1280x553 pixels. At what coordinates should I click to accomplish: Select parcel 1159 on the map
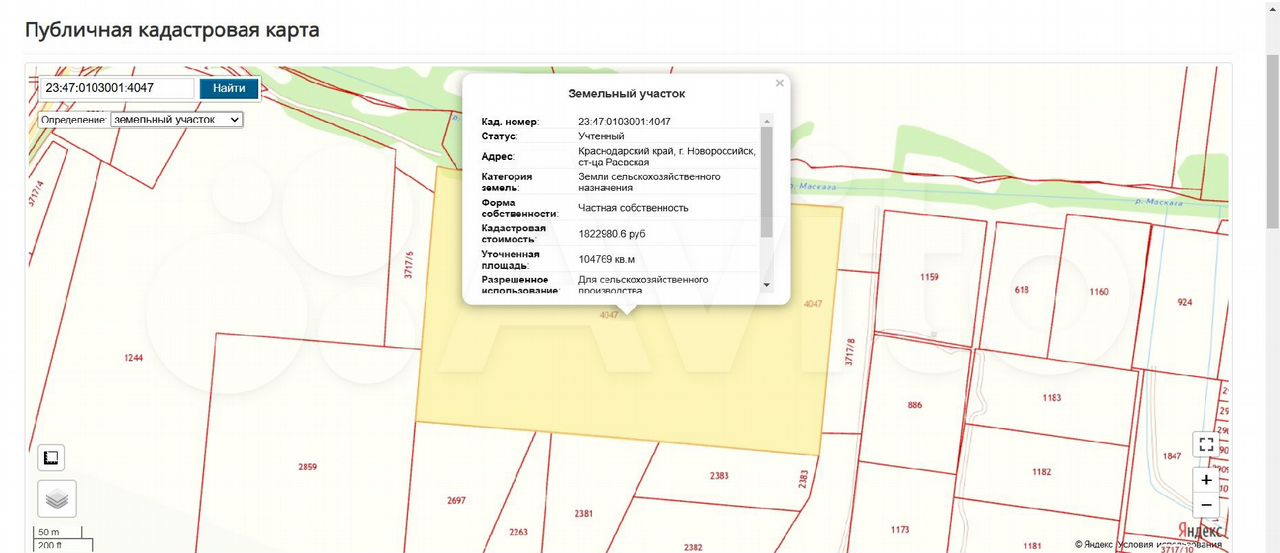pyautogui.click(x=929, y=276)
